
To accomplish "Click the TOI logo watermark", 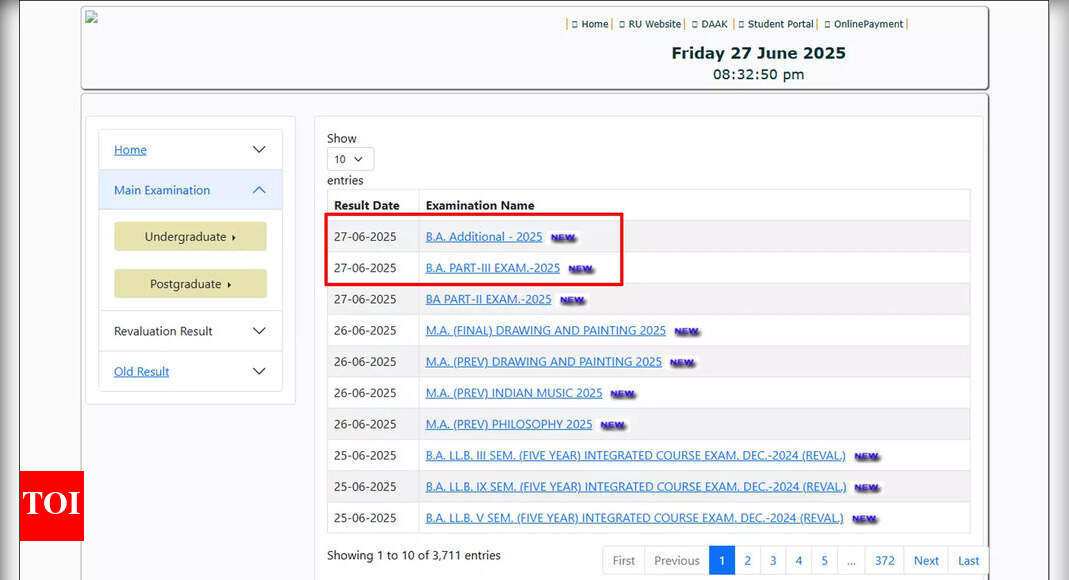I will (51, 504).
